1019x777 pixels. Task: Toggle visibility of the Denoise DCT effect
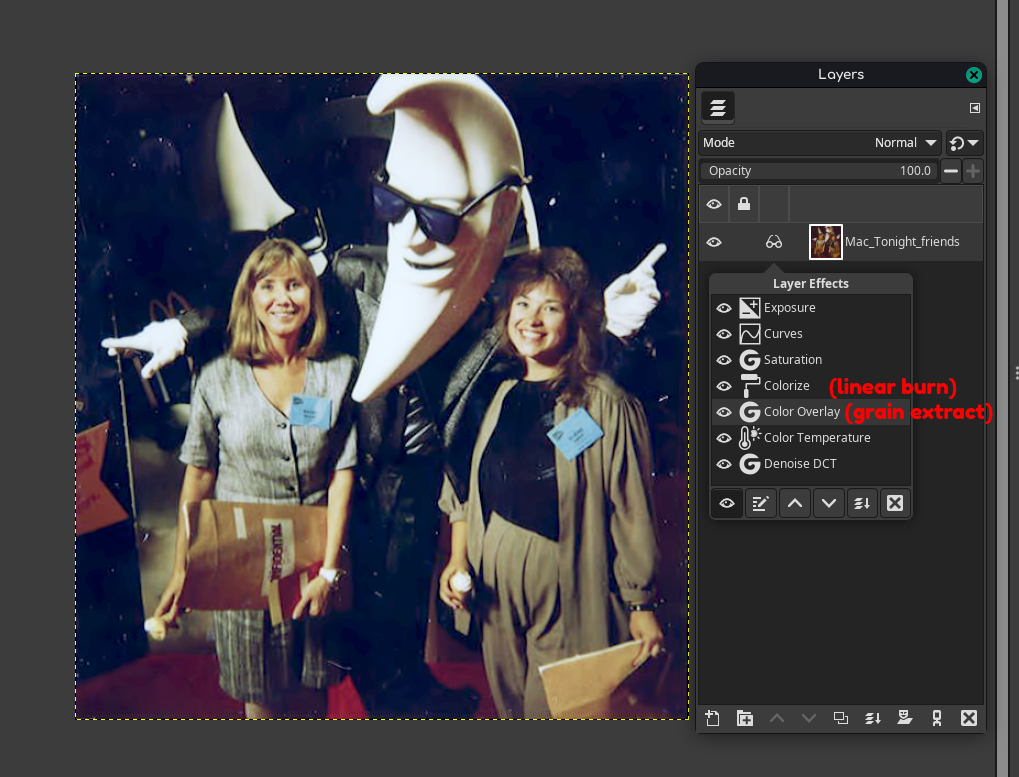tap(723, 464)
